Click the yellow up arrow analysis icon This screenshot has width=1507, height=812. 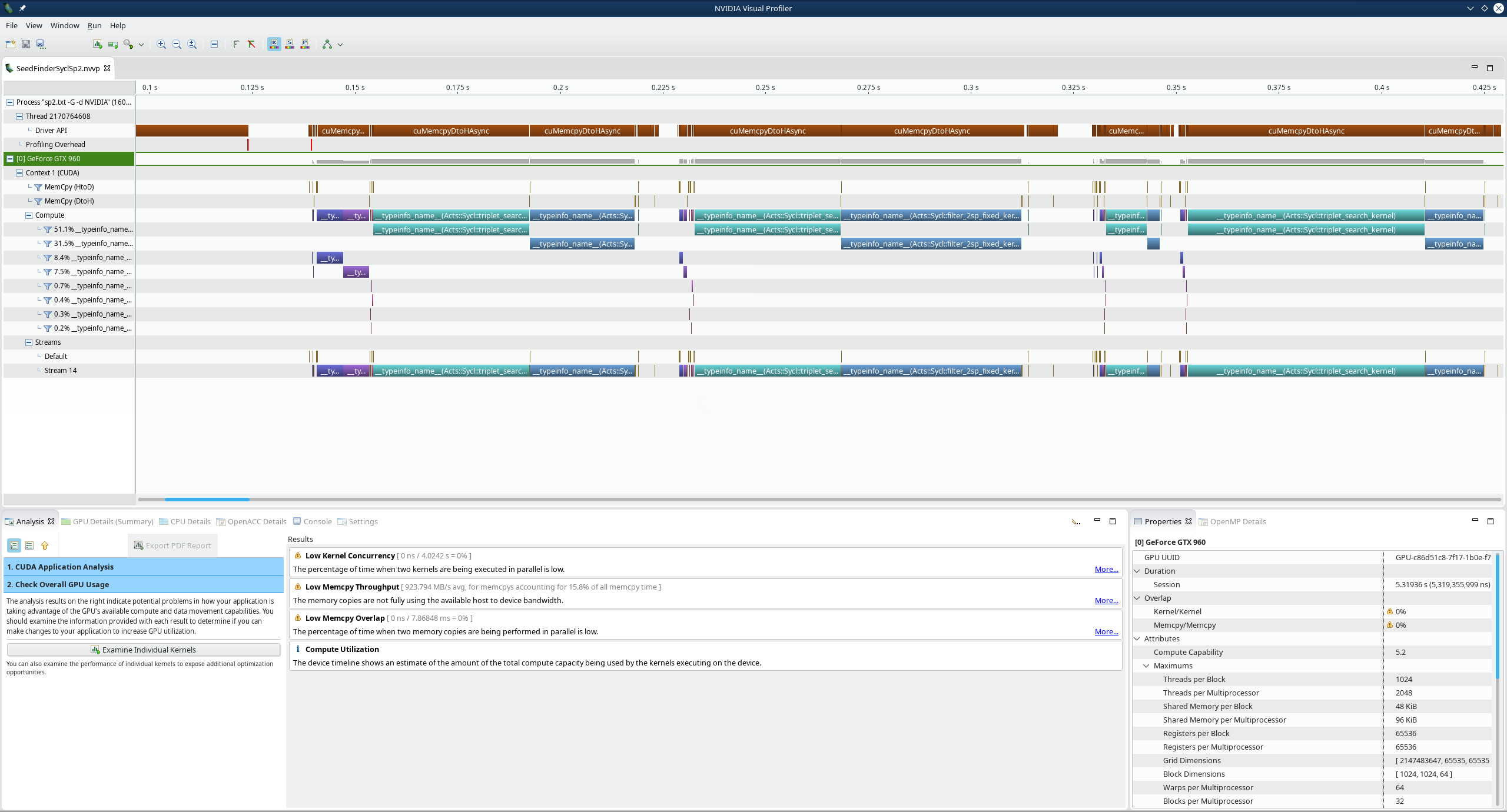tap(45, 545)
